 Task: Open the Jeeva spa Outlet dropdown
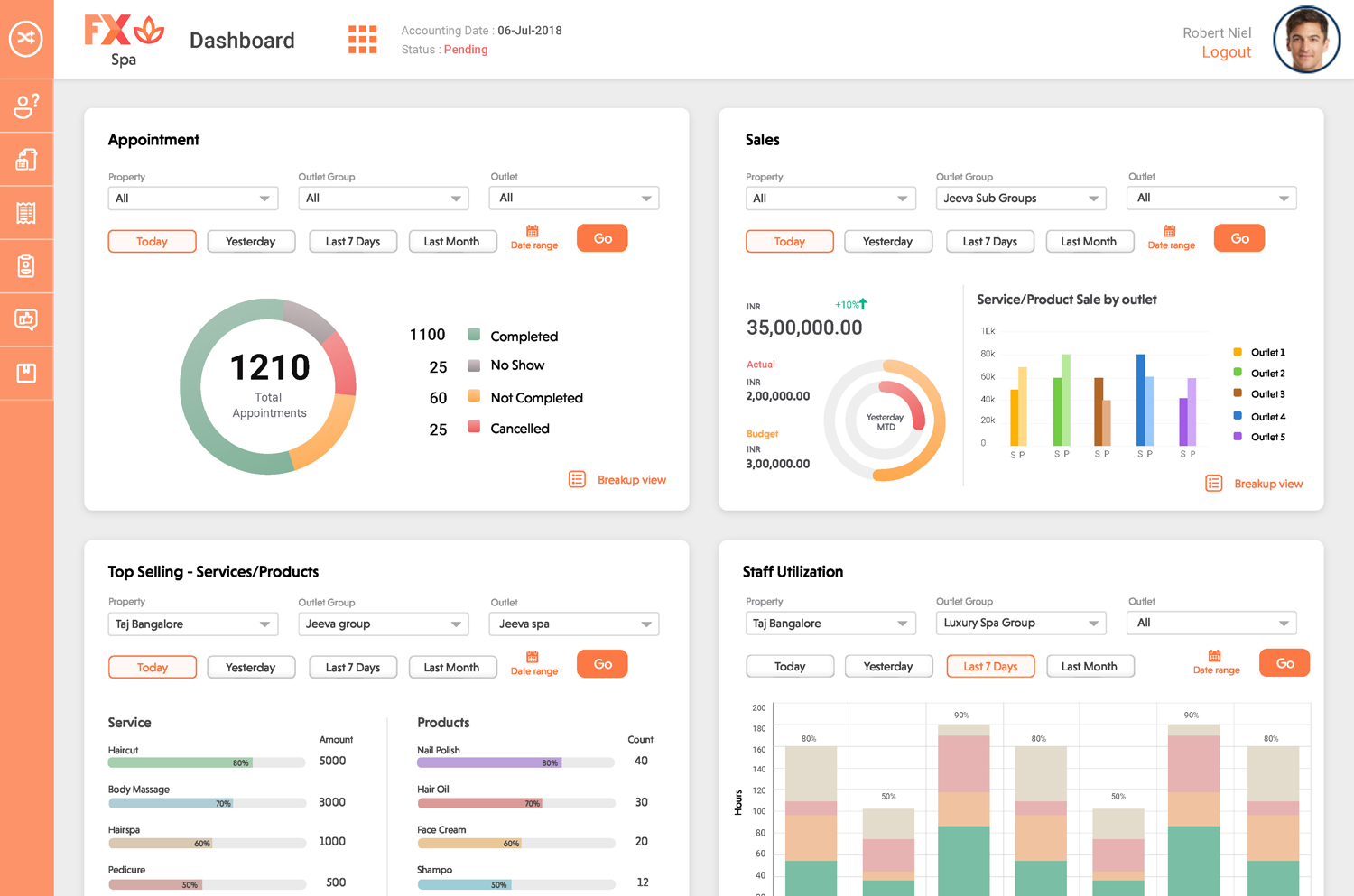click(573, 624)
